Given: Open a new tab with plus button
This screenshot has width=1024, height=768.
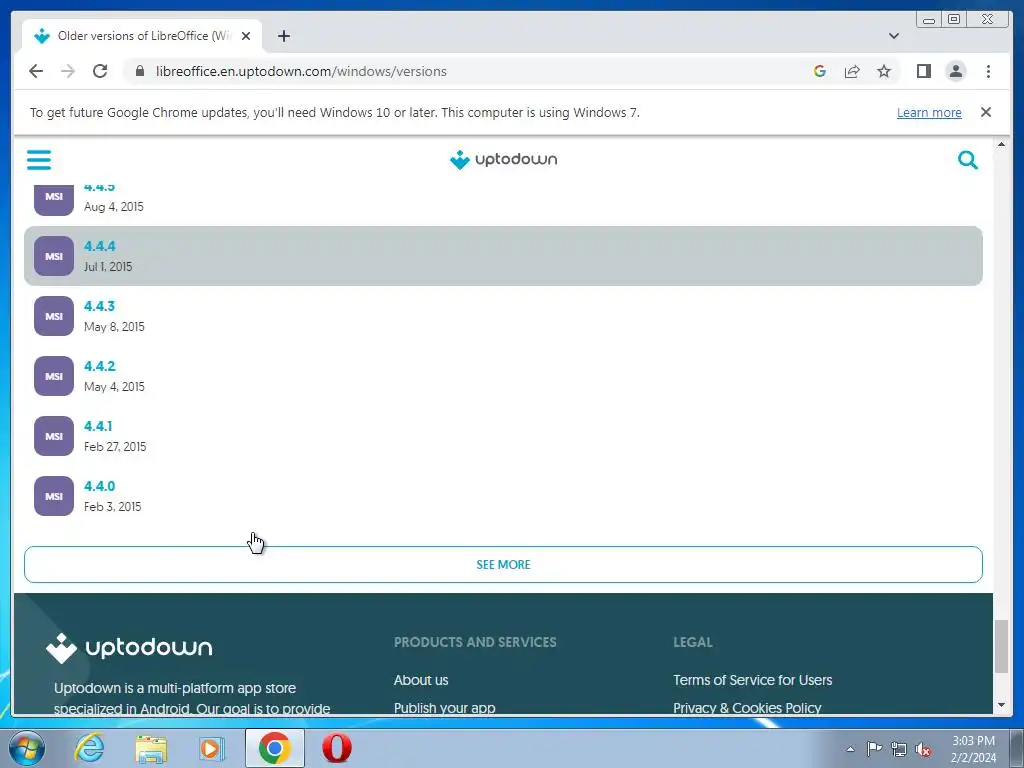Looking at the screenshot, I should click(283, 36).
